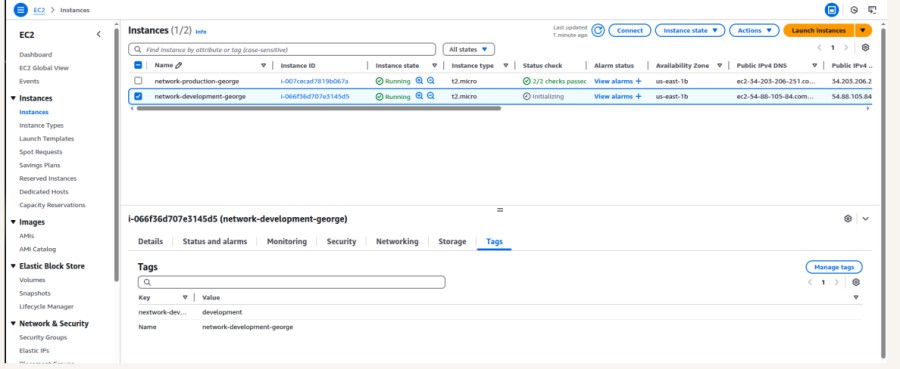Check the network-production-george row checkbox
900x369 pixels.
[x=138, y=81]
